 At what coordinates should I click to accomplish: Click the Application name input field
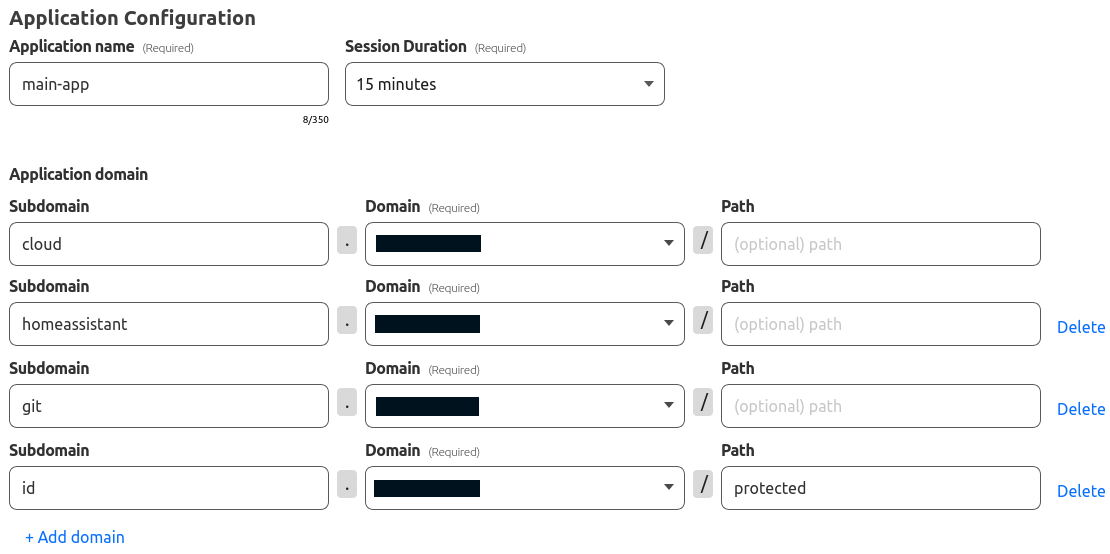168,84
